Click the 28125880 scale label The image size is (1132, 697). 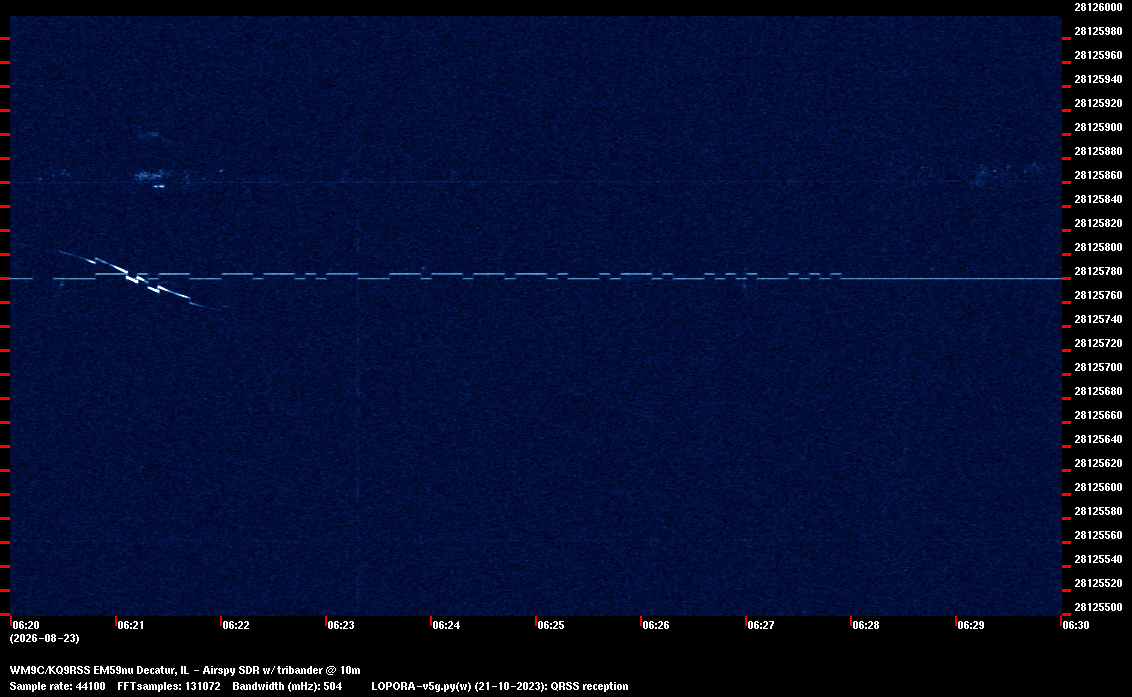pos(1098,151)
